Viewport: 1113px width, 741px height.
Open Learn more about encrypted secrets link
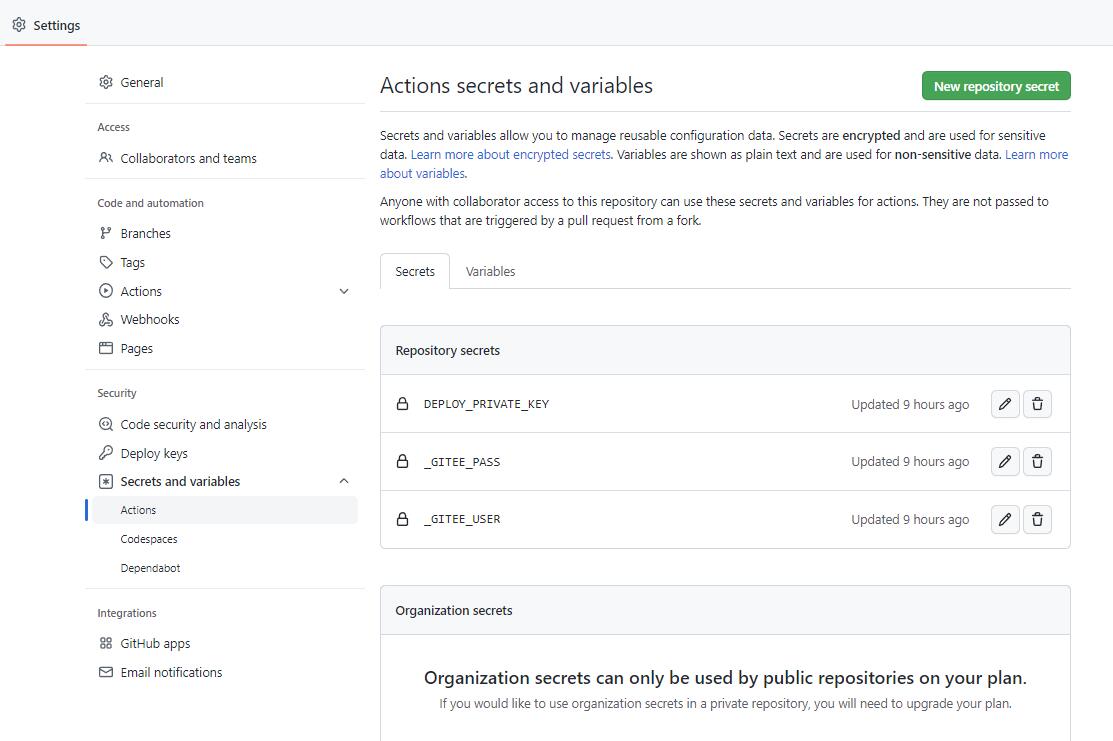tap(510, 154)
